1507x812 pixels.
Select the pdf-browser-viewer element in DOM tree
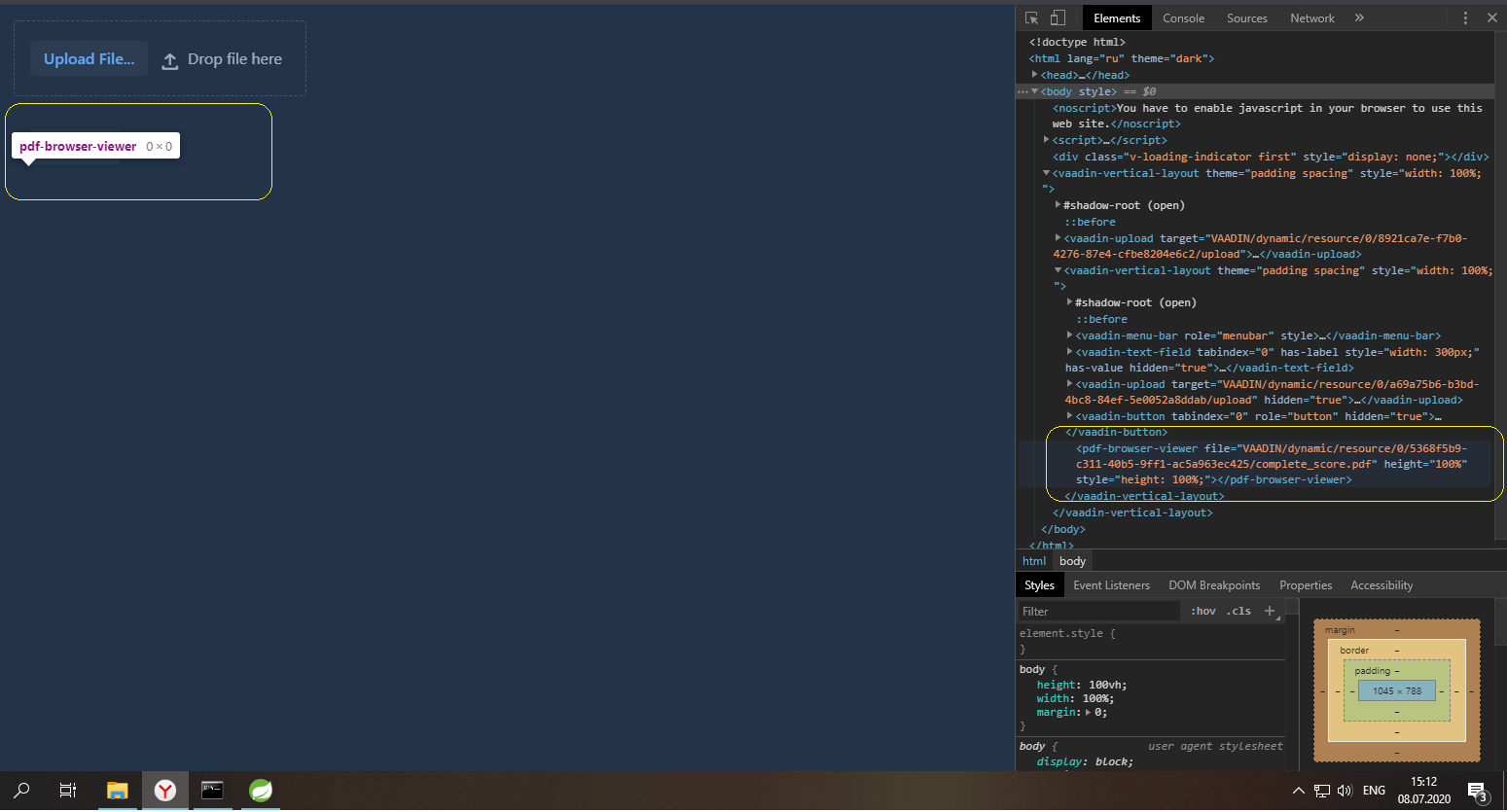pos(1137,448)
